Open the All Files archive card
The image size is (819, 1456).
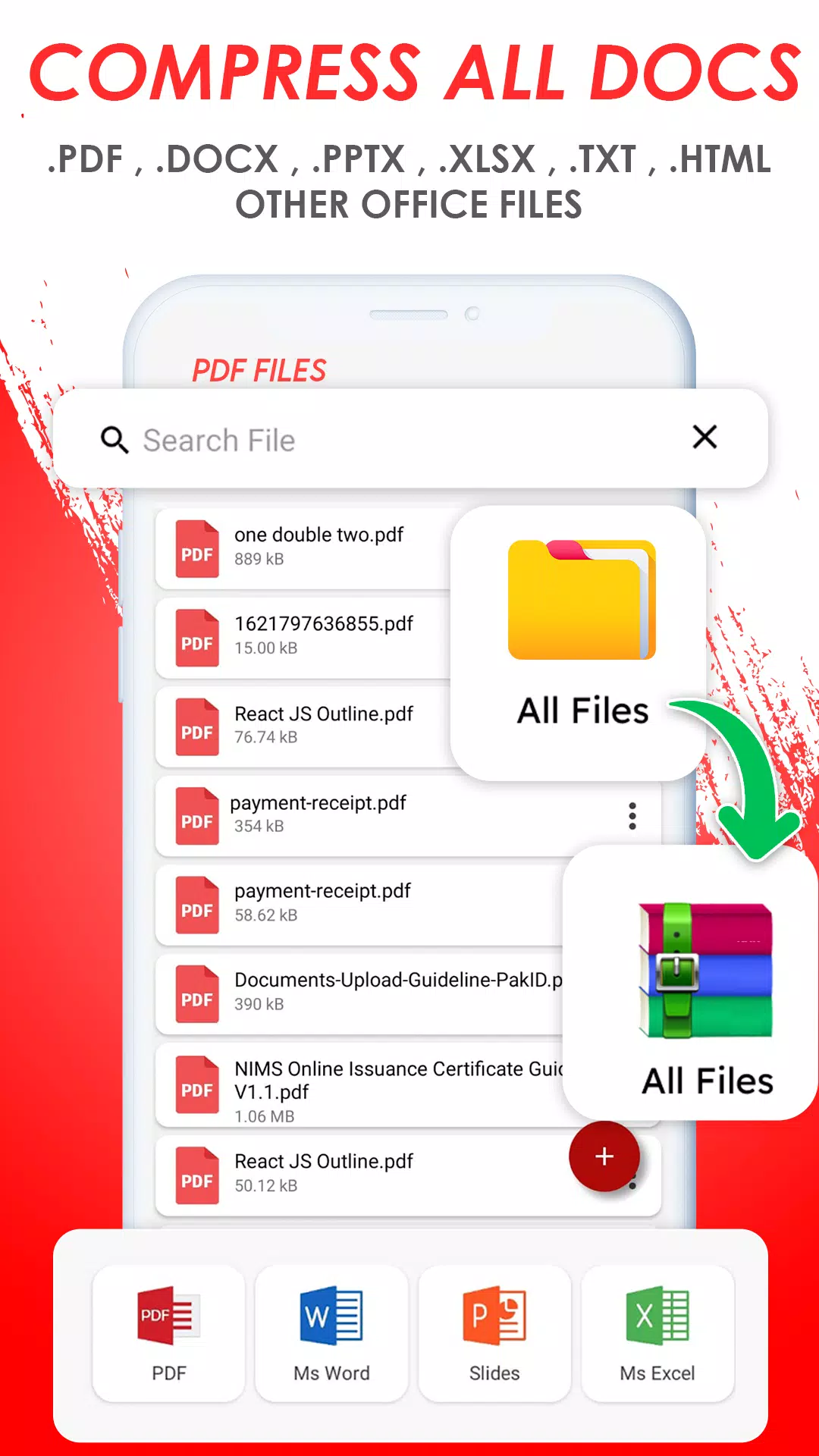click(690, 983)
